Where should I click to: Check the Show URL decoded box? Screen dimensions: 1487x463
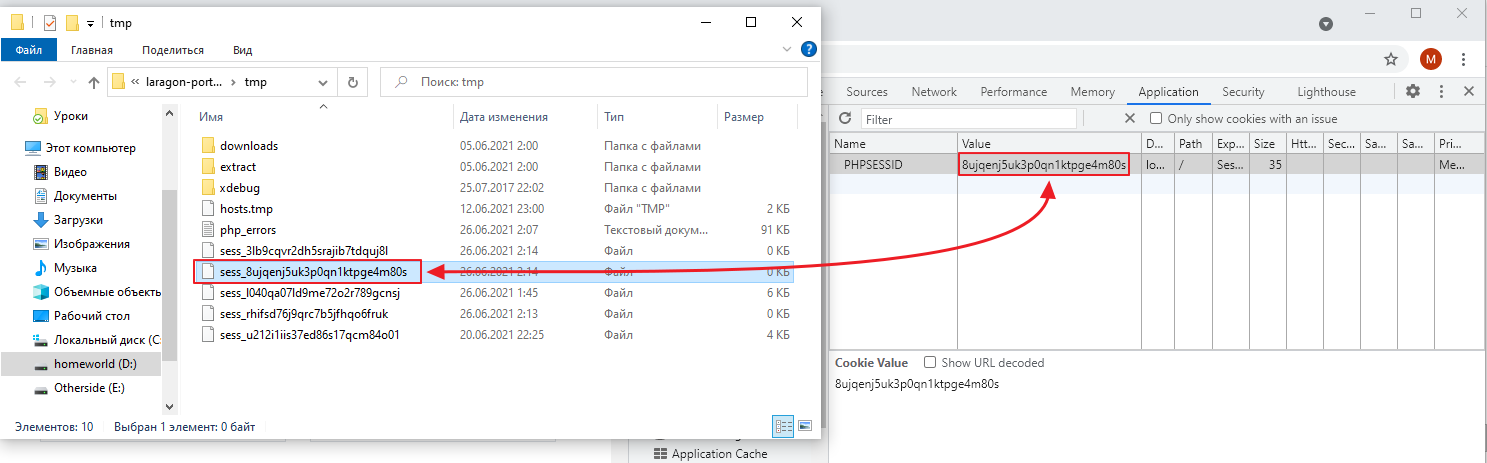(930, 363)
